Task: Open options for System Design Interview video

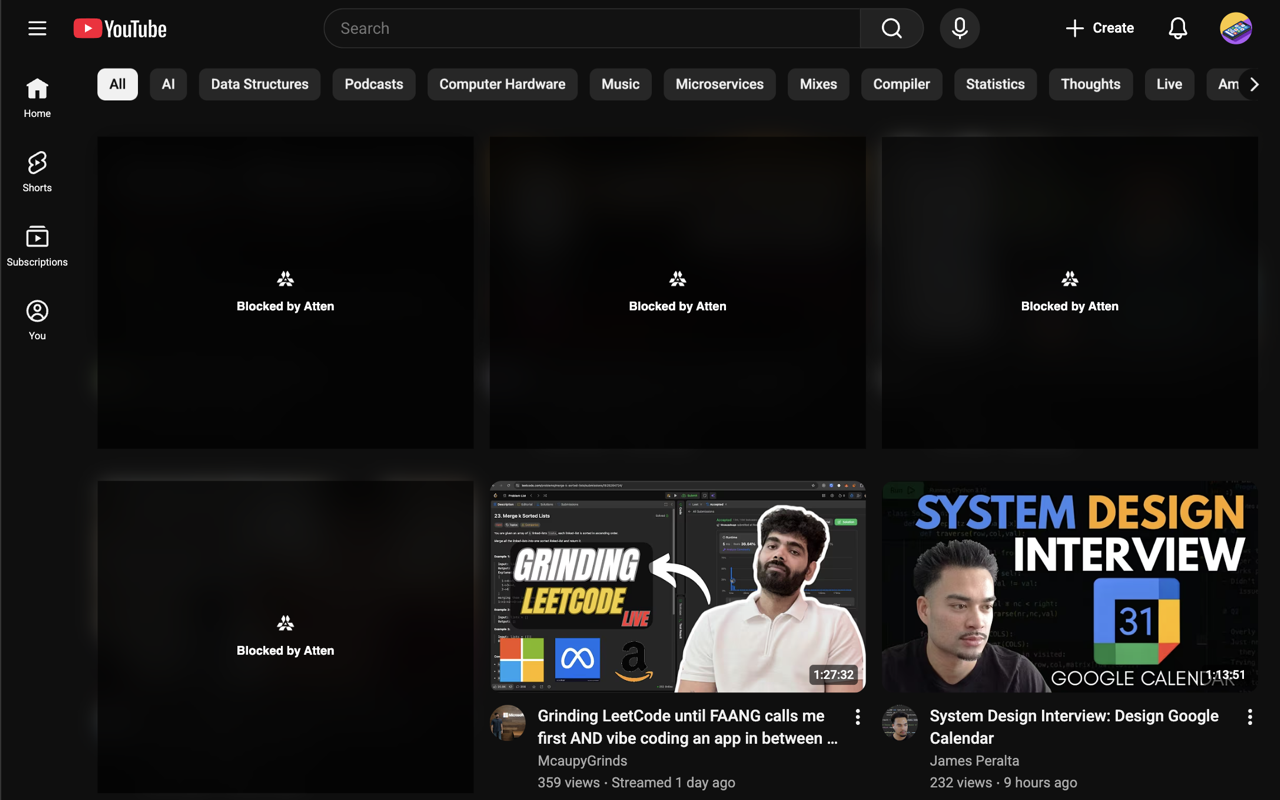Action: click(x=1249, y=717)
